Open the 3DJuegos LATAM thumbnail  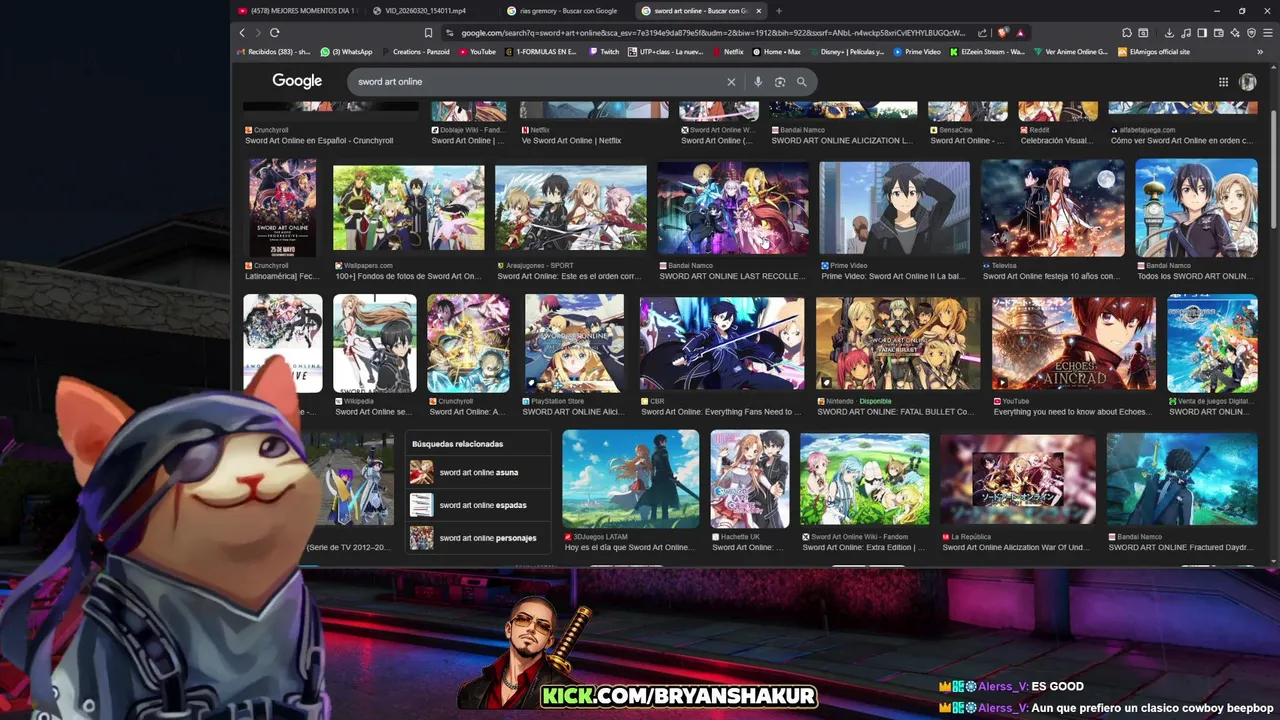pyautogui.click(x=631, y=478)
